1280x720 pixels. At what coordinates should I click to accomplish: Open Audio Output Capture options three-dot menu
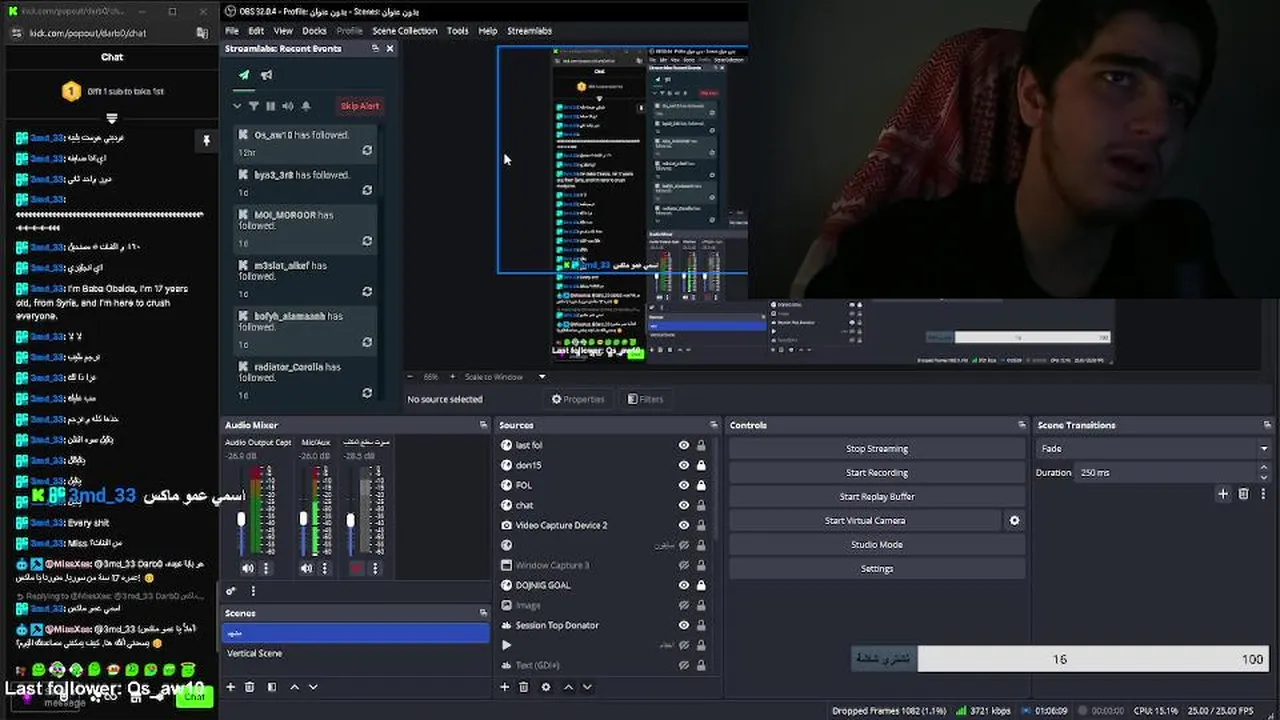coord(266,568)
